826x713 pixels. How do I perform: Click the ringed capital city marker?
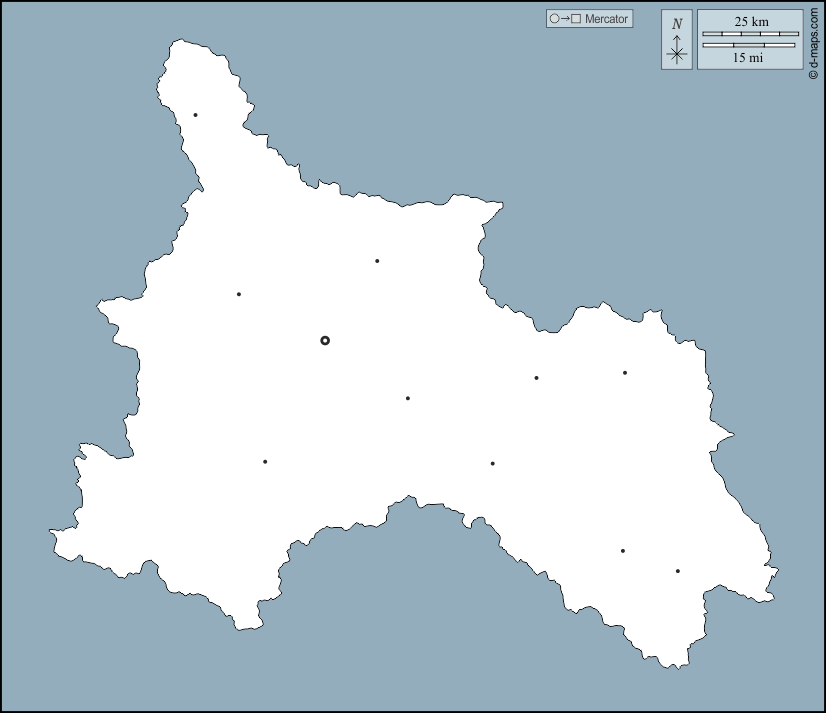click(x=325, y=341)
